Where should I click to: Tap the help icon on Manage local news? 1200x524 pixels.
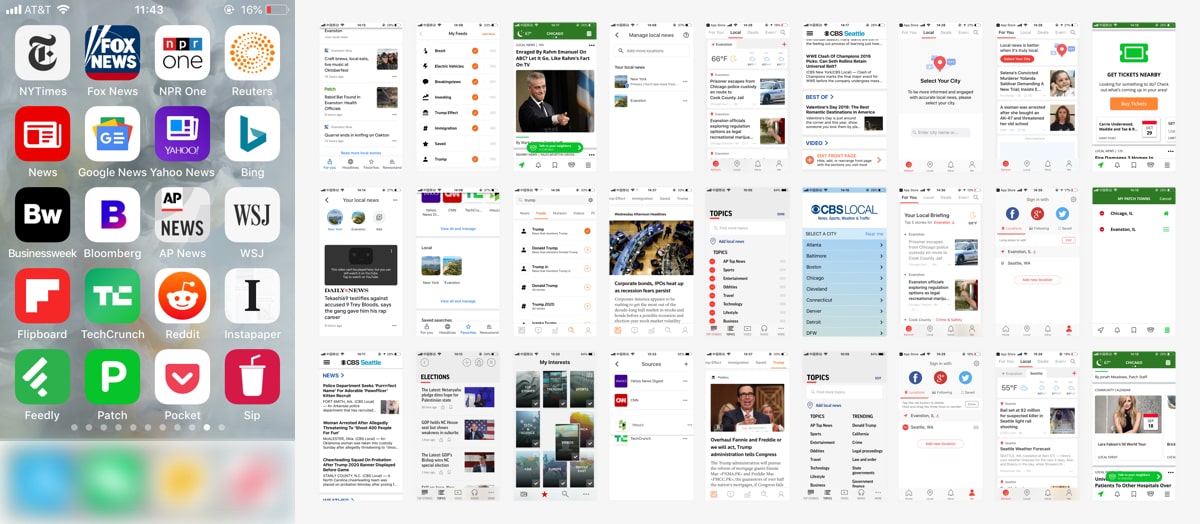coord(686,35)
